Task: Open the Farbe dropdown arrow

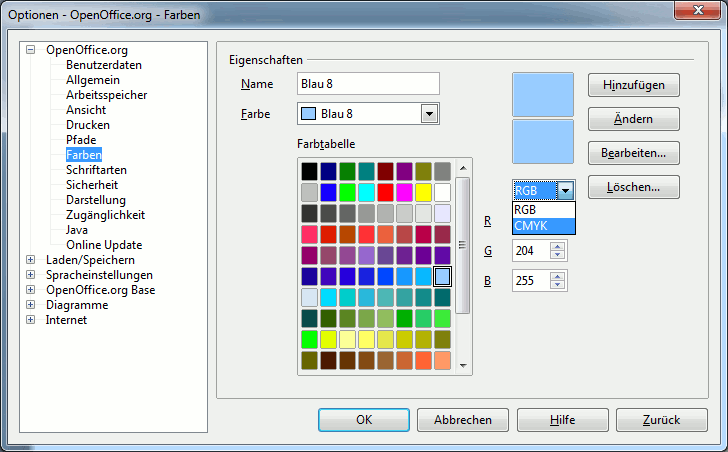Action: (x=429, y=114)
